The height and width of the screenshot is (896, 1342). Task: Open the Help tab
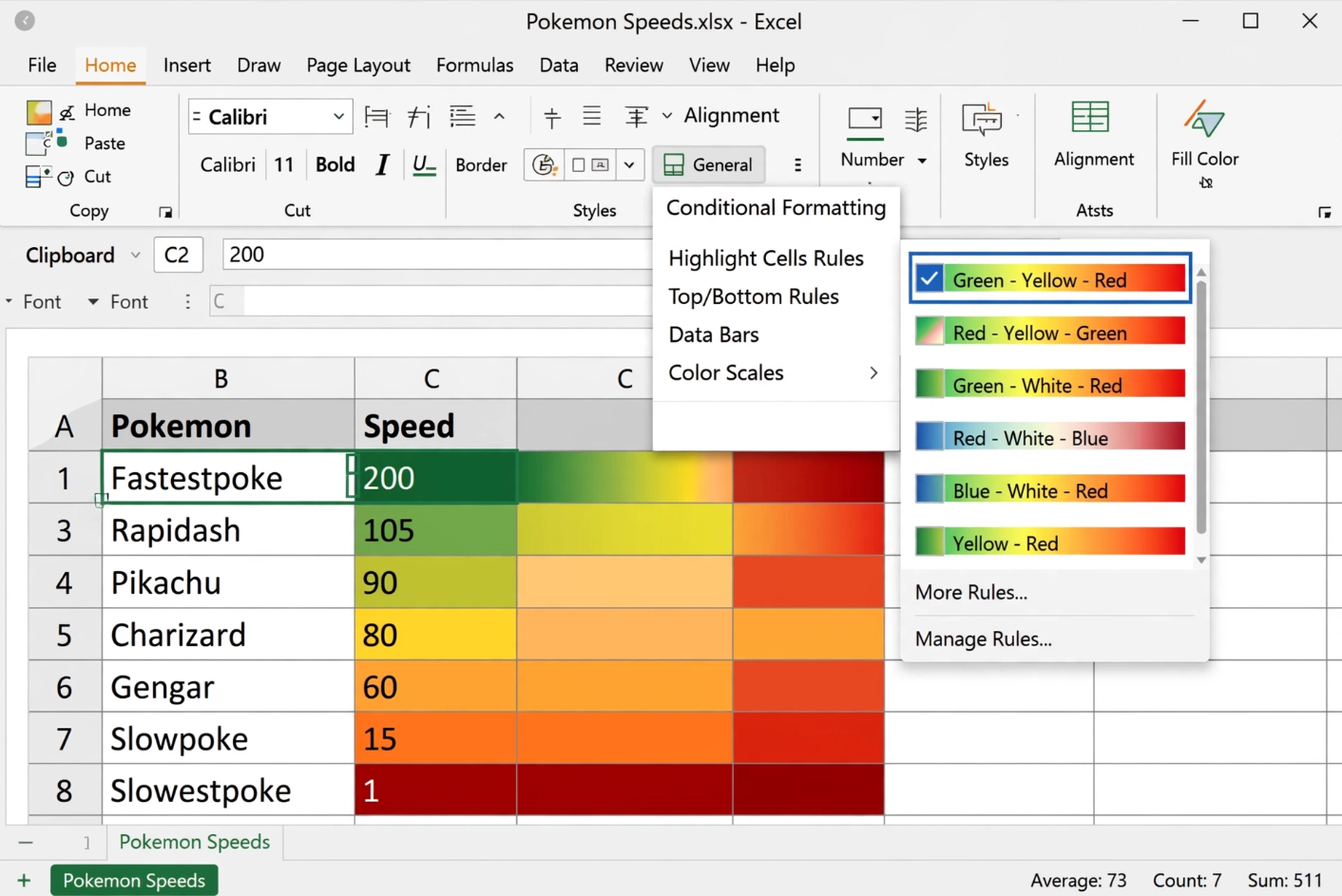pos(776,66)
